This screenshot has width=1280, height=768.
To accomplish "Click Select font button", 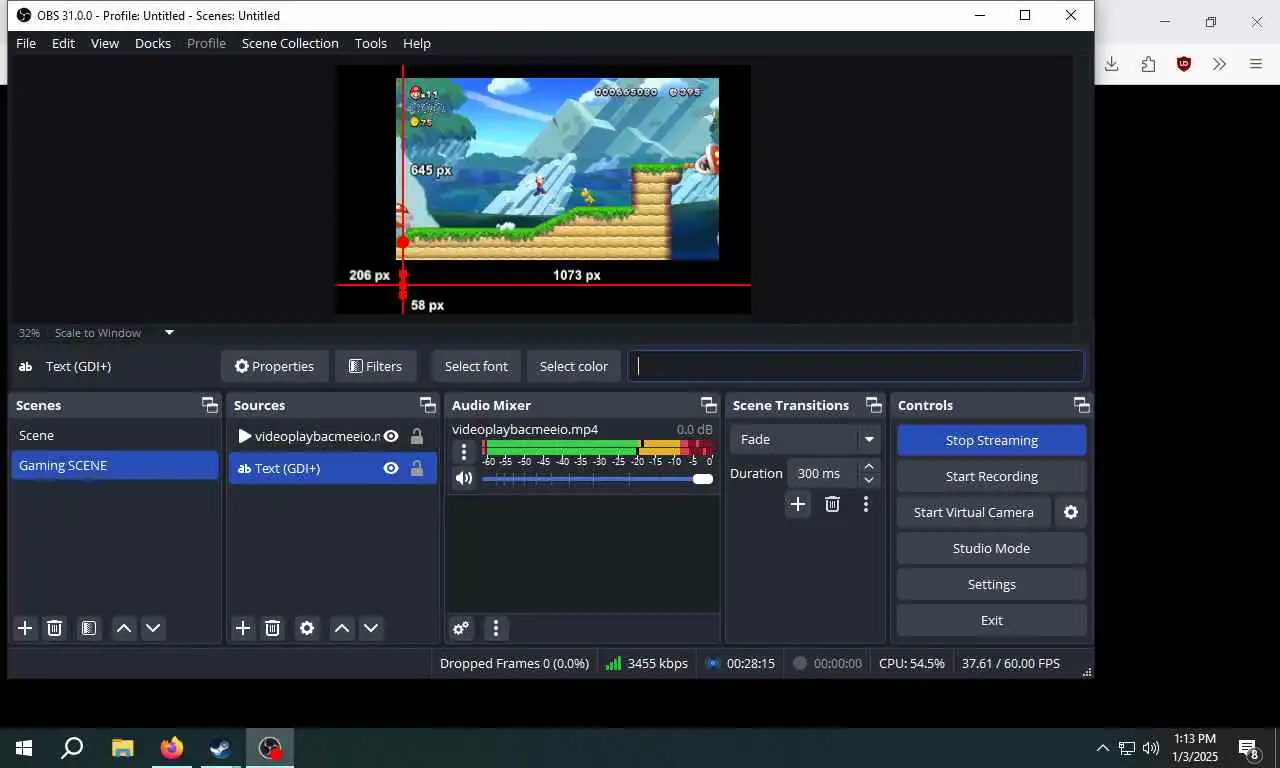I will (x=476, y=366).
